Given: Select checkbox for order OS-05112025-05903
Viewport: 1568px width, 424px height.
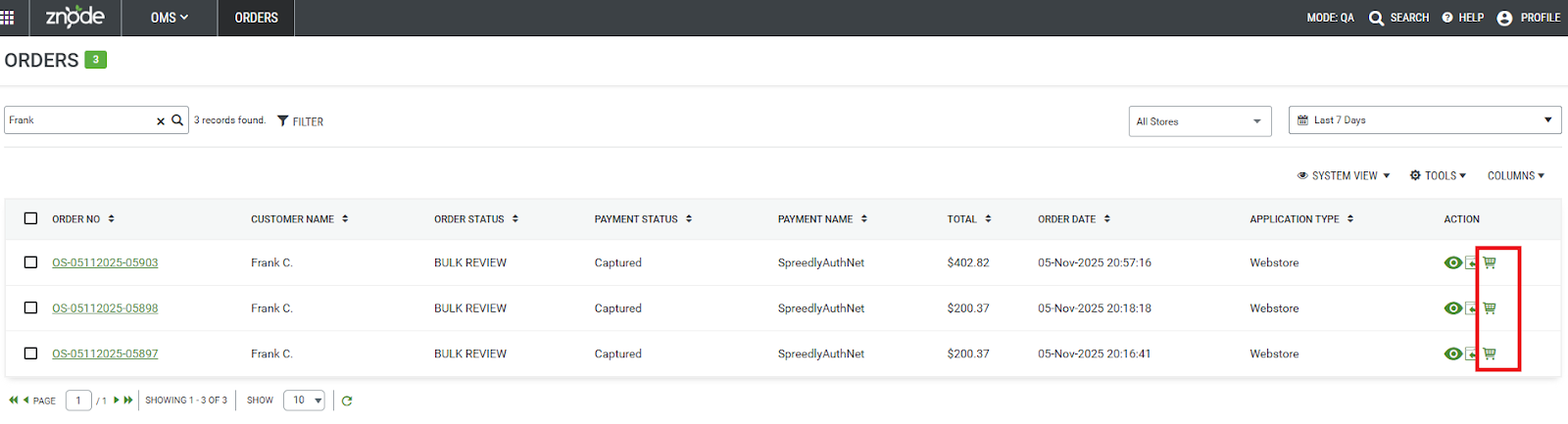Looking at the screenshot, I should pyautogui.click(x=30, y=262).
